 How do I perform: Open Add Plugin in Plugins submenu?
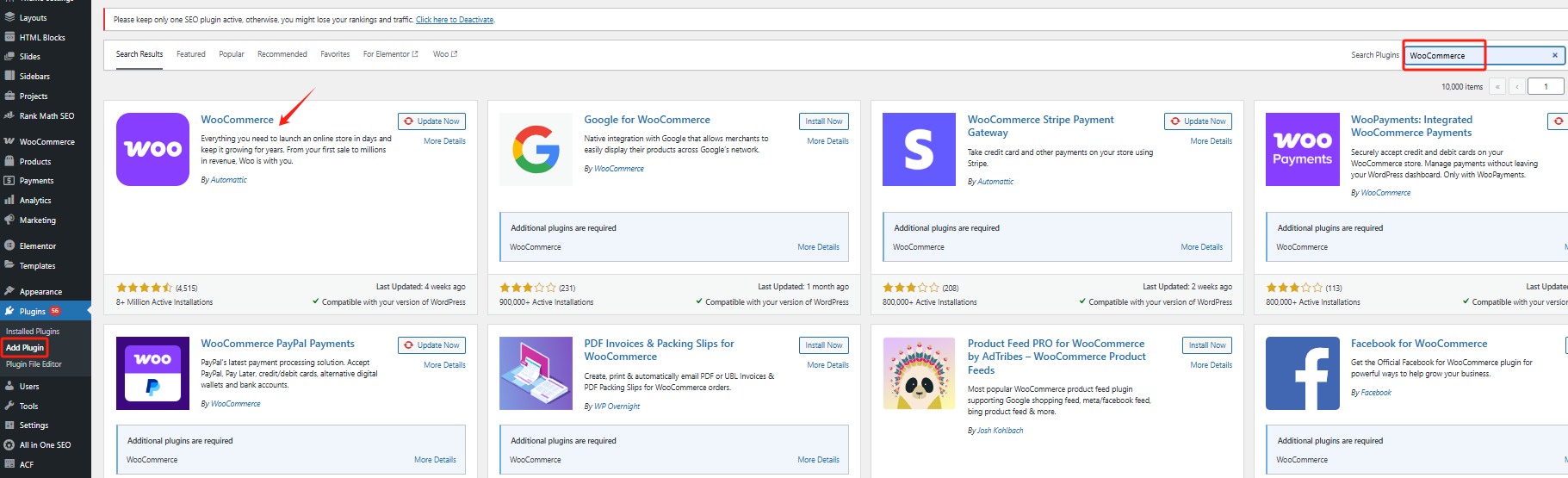[25, 348]
